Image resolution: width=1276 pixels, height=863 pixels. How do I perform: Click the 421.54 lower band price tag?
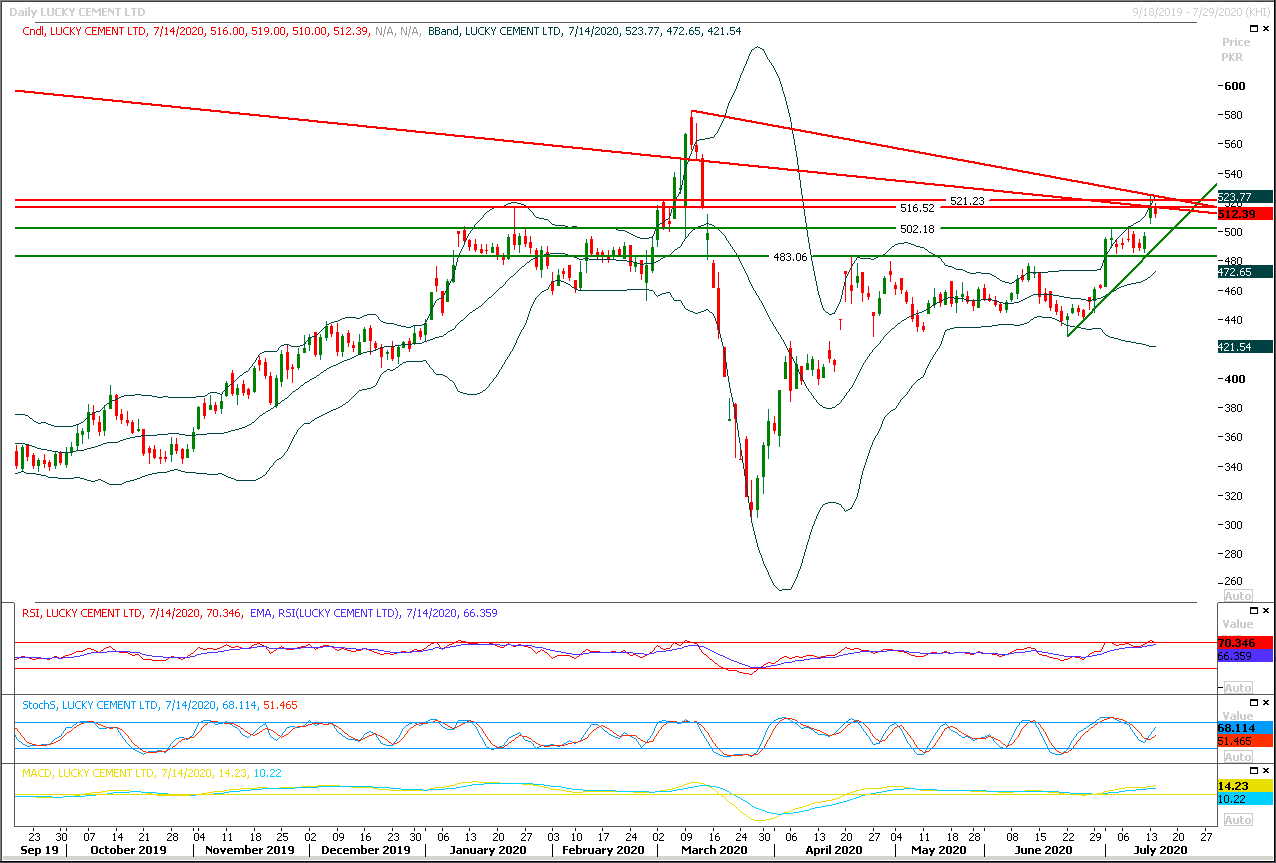(1244, 347)
